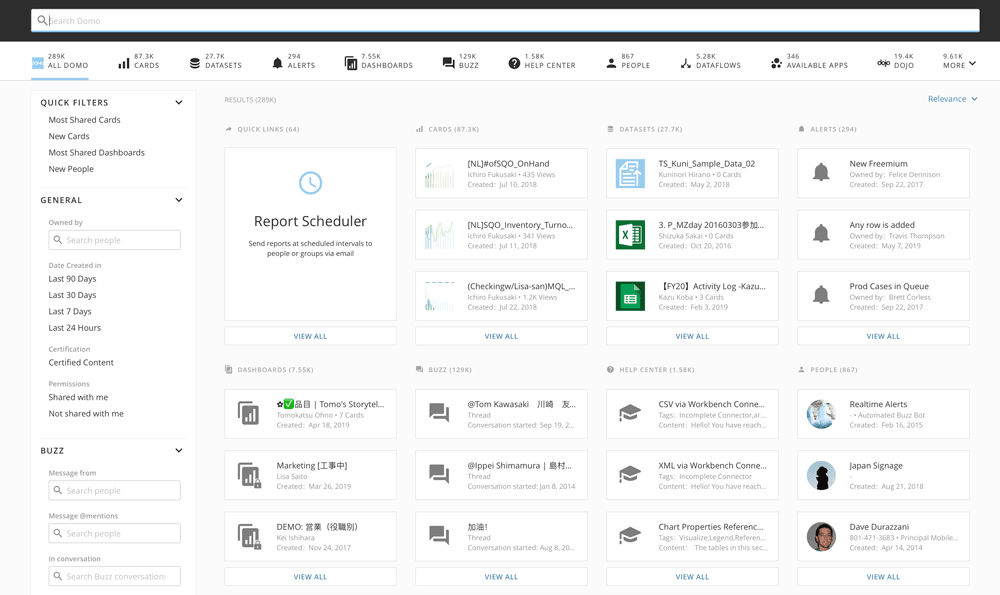This screenshot has height=595, width=1000.
Task: Filter by Shared with me
Action: click(x=78, y=397)
